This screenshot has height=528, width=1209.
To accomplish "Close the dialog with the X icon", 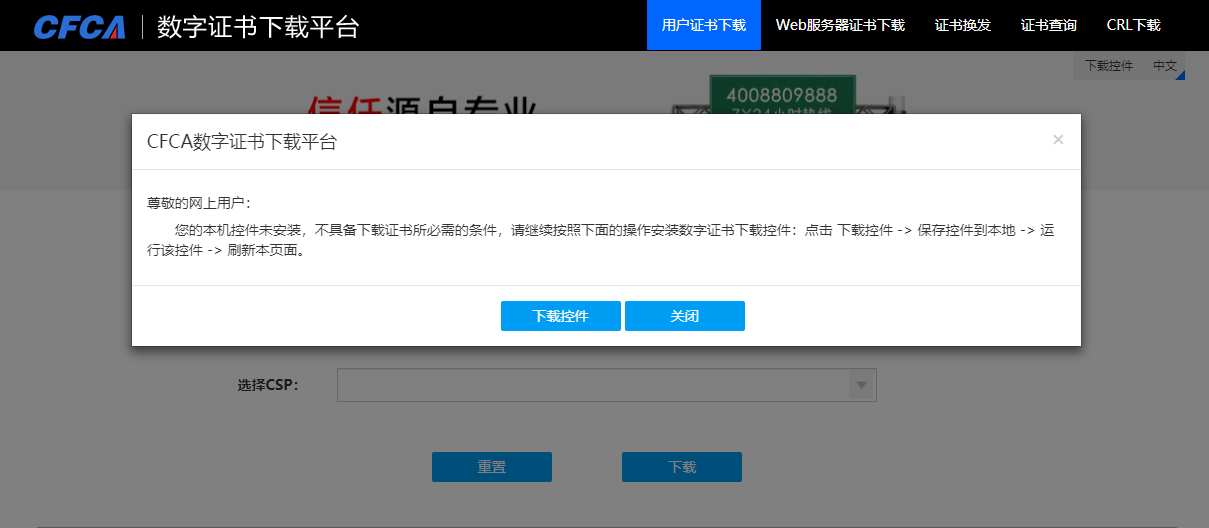I will tap(1058, 140).
